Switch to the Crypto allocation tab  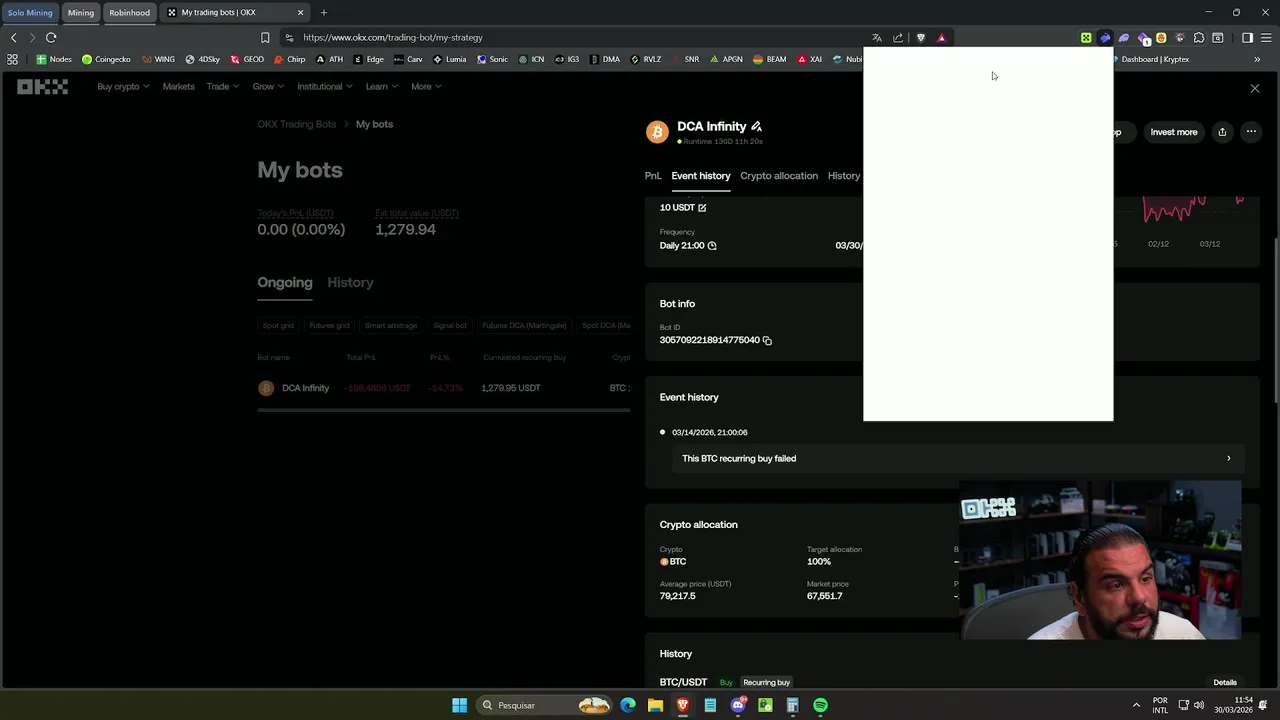[779, 176]
